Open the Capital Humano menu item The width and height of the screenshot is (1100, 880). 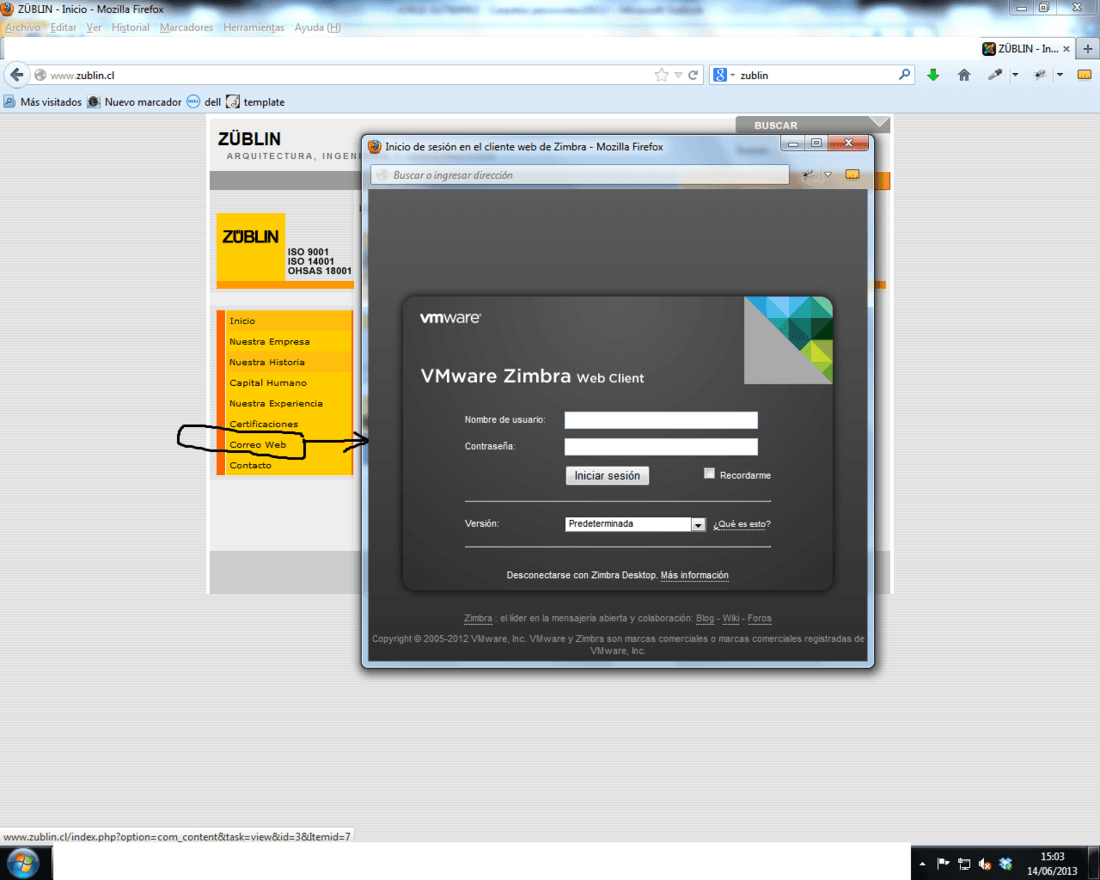(x=268, y=383)
